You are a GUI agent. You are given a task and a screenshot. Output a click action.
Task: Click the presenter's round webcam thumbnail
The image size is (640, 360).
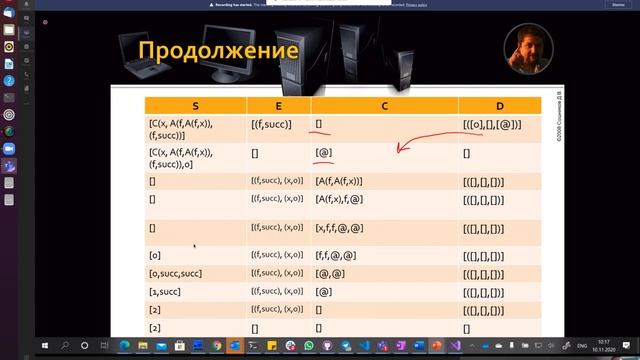click(x=529, y=49)
